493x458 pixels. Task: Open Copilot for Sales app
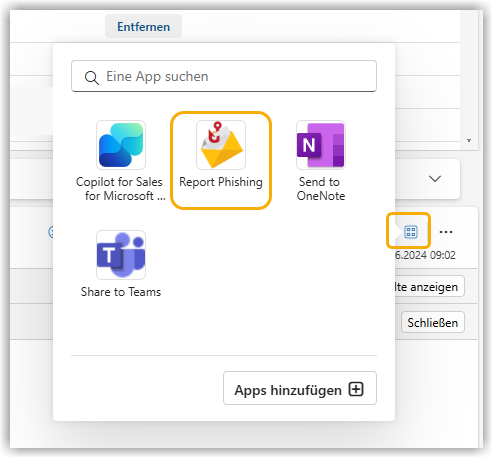coord(121,161)
